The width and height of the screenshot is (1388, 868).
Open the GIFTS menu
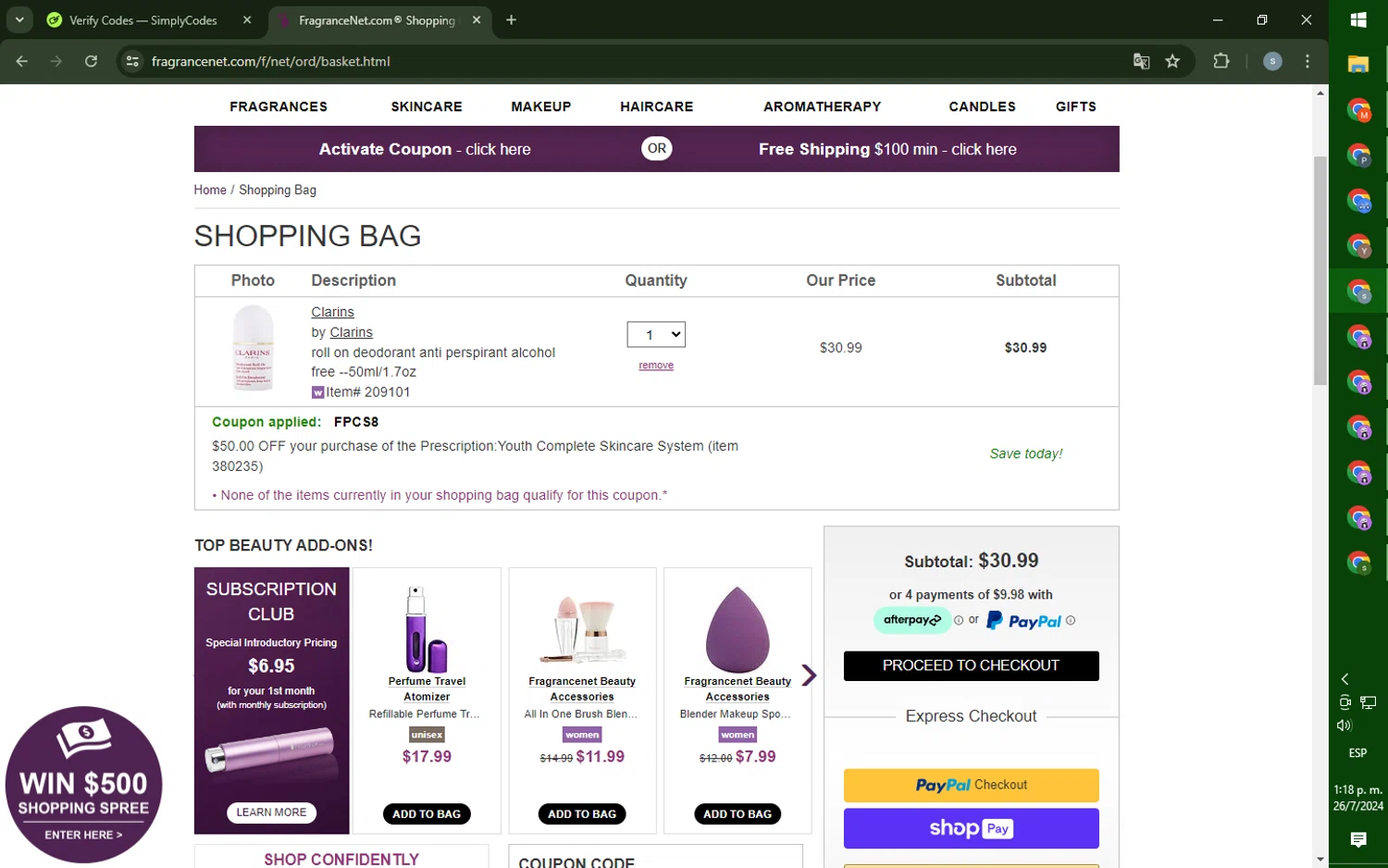point(1076,106)
